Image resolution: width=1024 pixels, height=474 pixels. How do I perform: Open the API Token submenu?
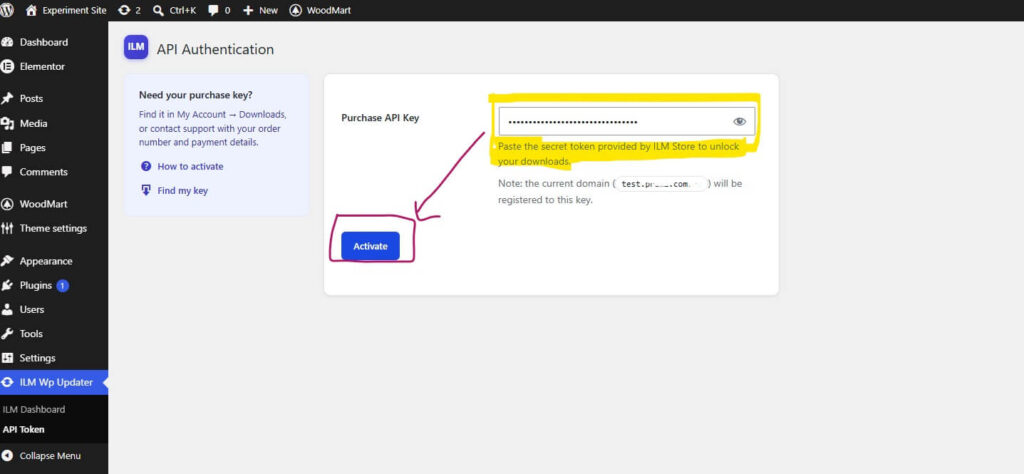(x=24, y=430)
